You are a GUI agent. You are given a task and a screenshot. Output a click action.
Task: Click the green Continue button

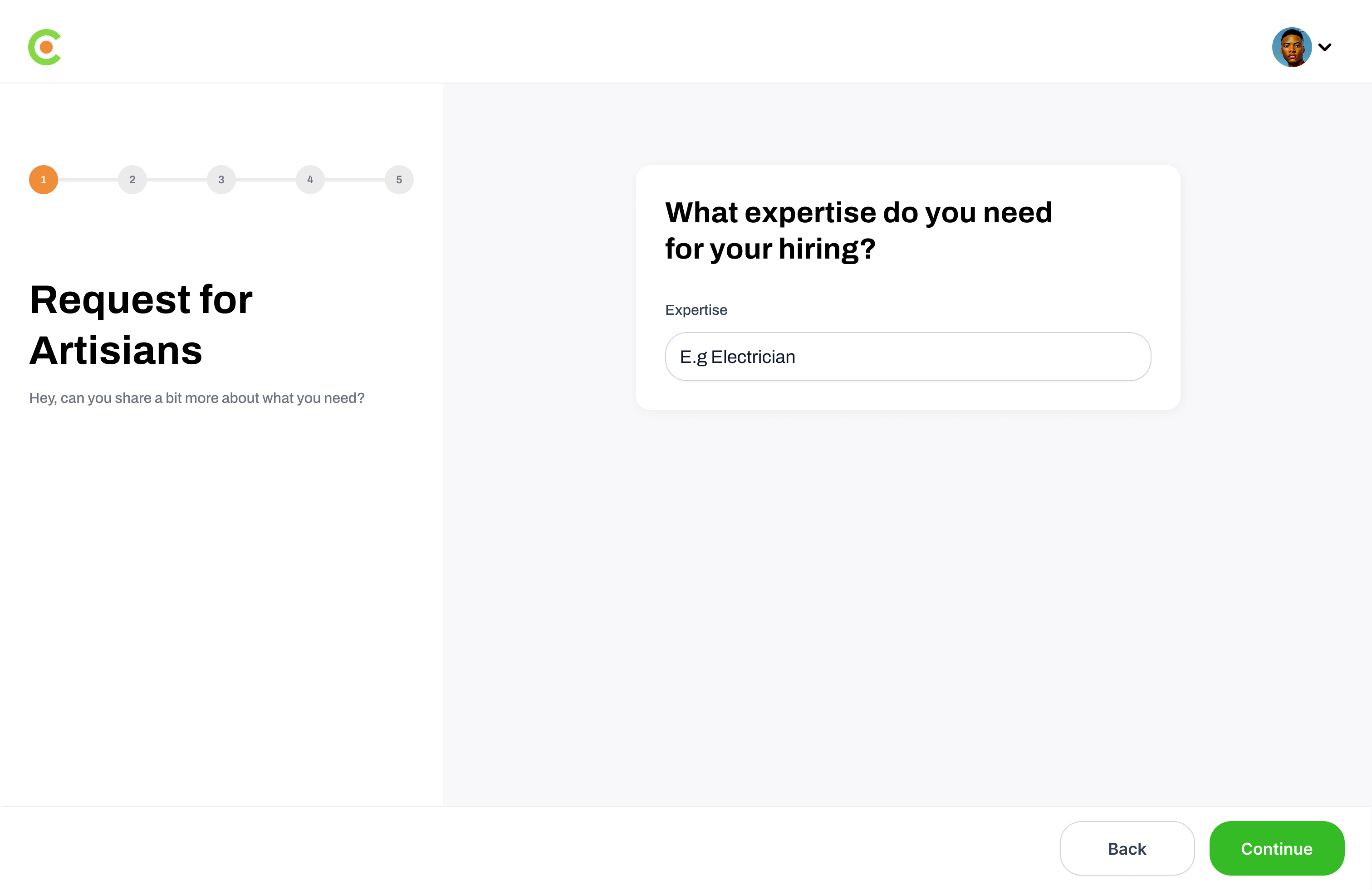coord(1276,848)
